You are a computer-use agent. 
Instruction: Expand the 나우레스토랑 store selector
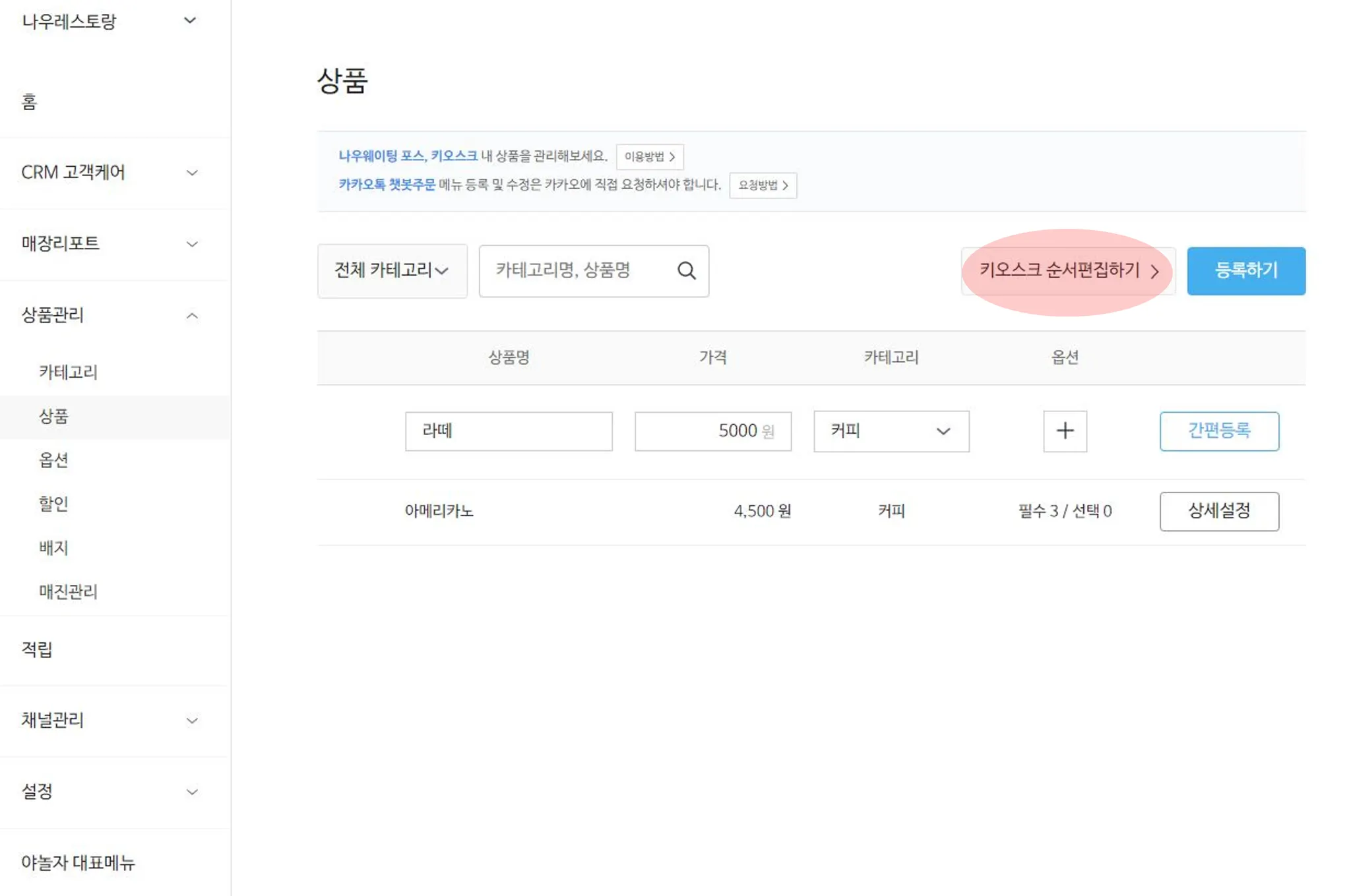coord(190,21)
